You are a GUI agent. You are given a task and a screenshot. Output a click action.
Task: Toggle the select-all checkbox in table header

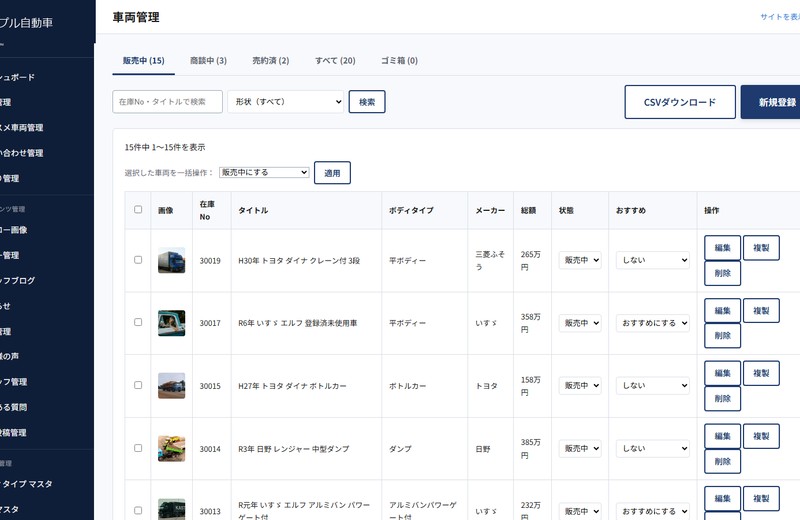click(138, 209)
